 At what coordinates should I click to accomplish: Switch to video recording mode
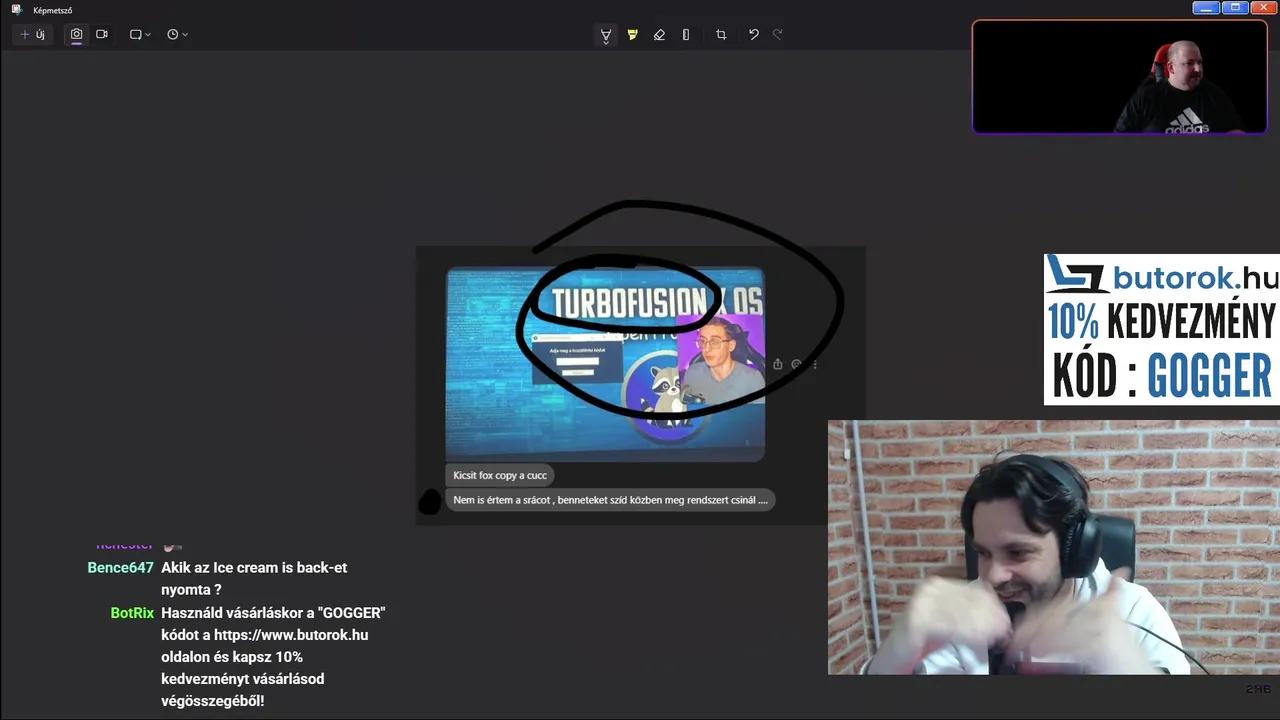[102, 34]
